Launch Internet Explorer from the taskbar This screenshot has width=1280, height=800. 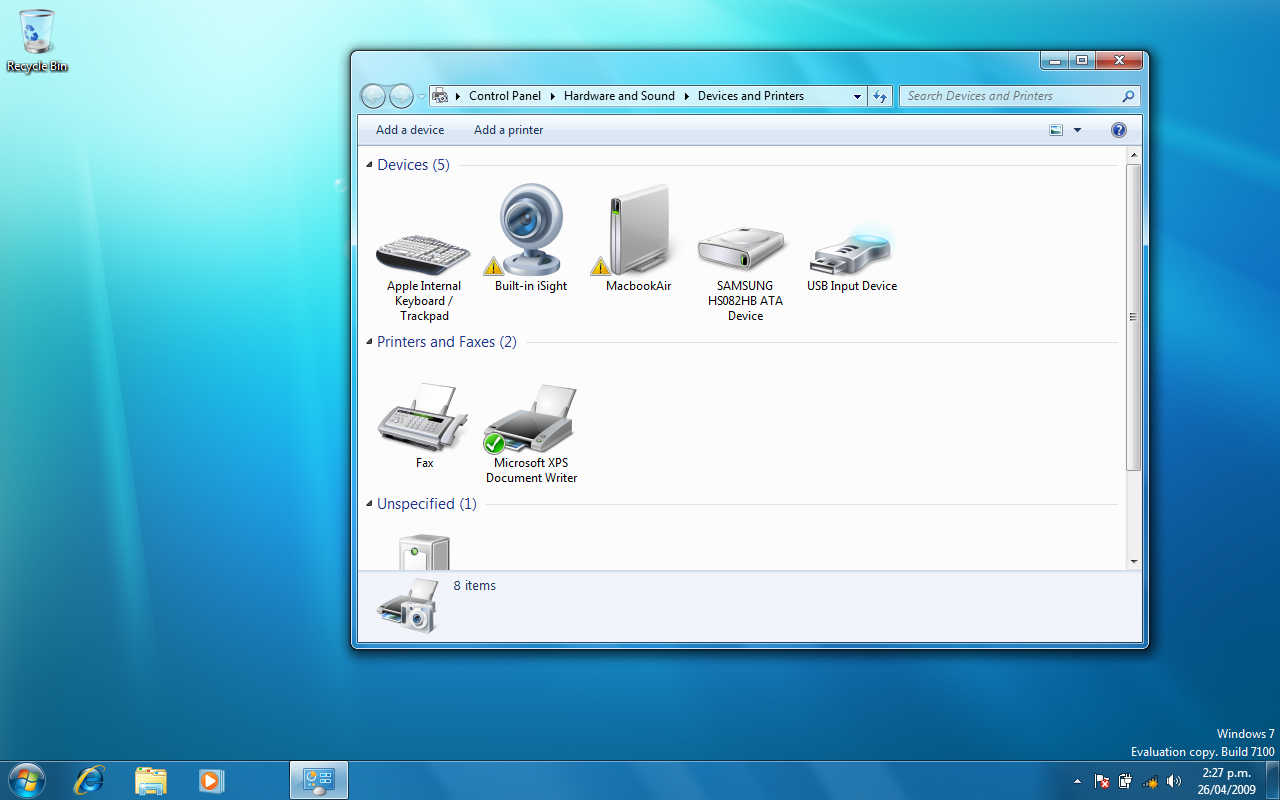(89, 780)
